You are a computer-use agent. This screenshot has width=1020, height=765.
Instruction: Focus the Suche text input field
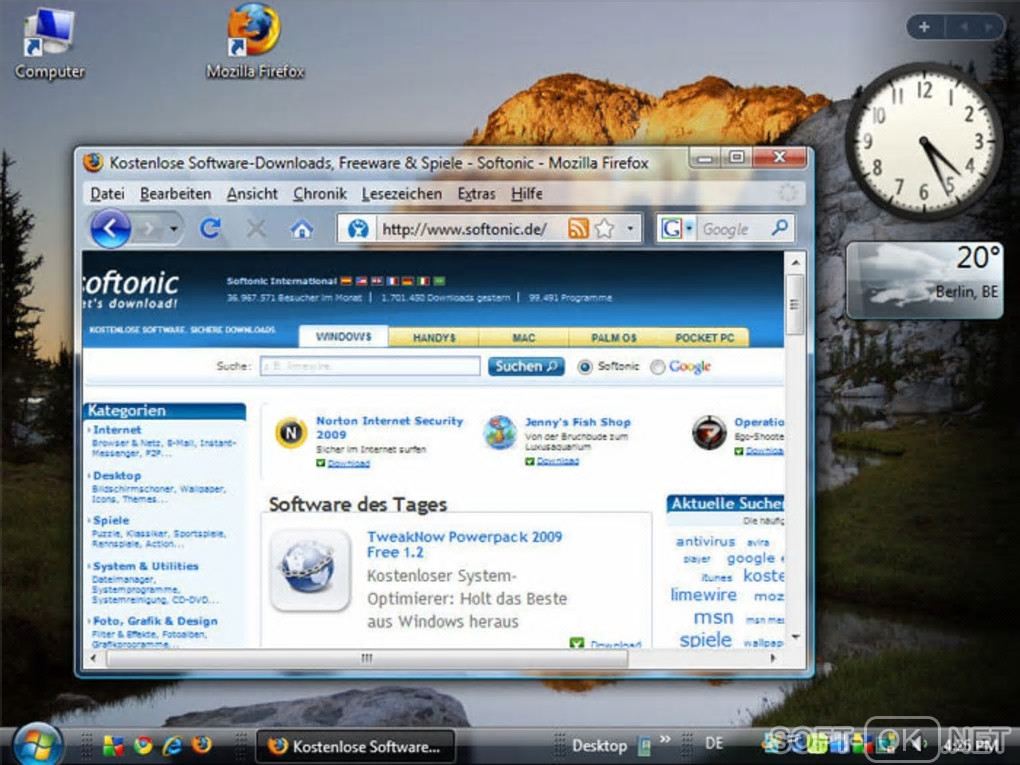pos(370,366)
